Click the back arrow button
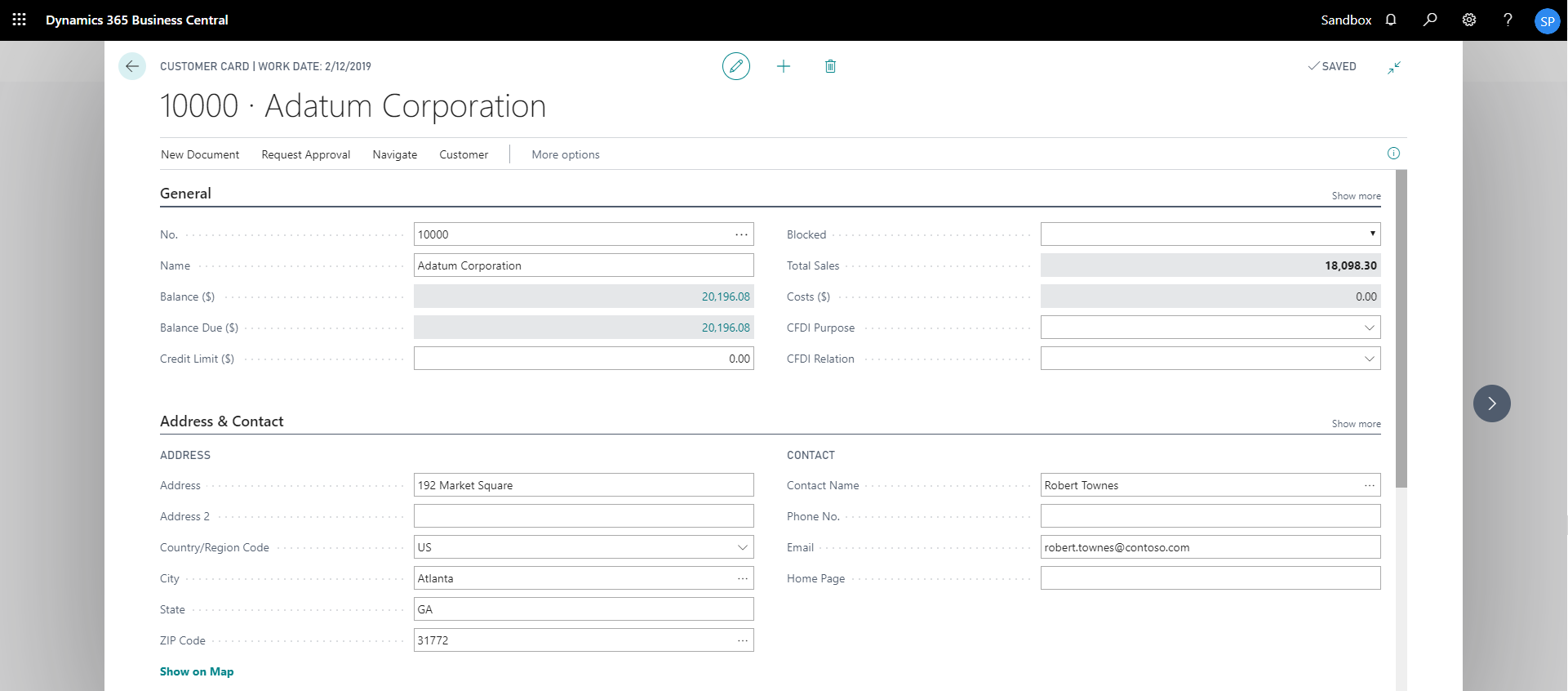1568x691 pixels. tap(132, 66)
